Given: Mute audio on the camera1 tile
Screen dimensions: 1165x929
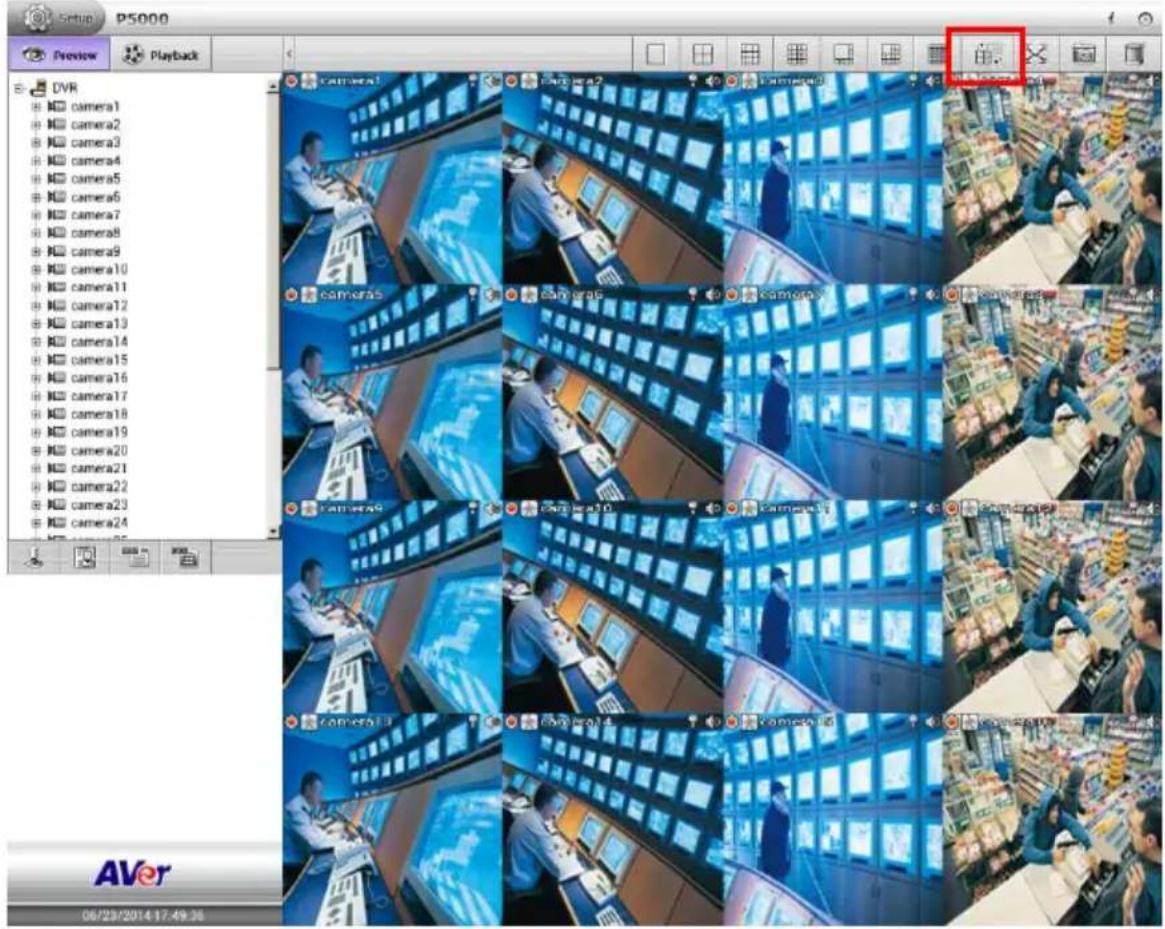Looking at the screenshot, I should (491, 80).
